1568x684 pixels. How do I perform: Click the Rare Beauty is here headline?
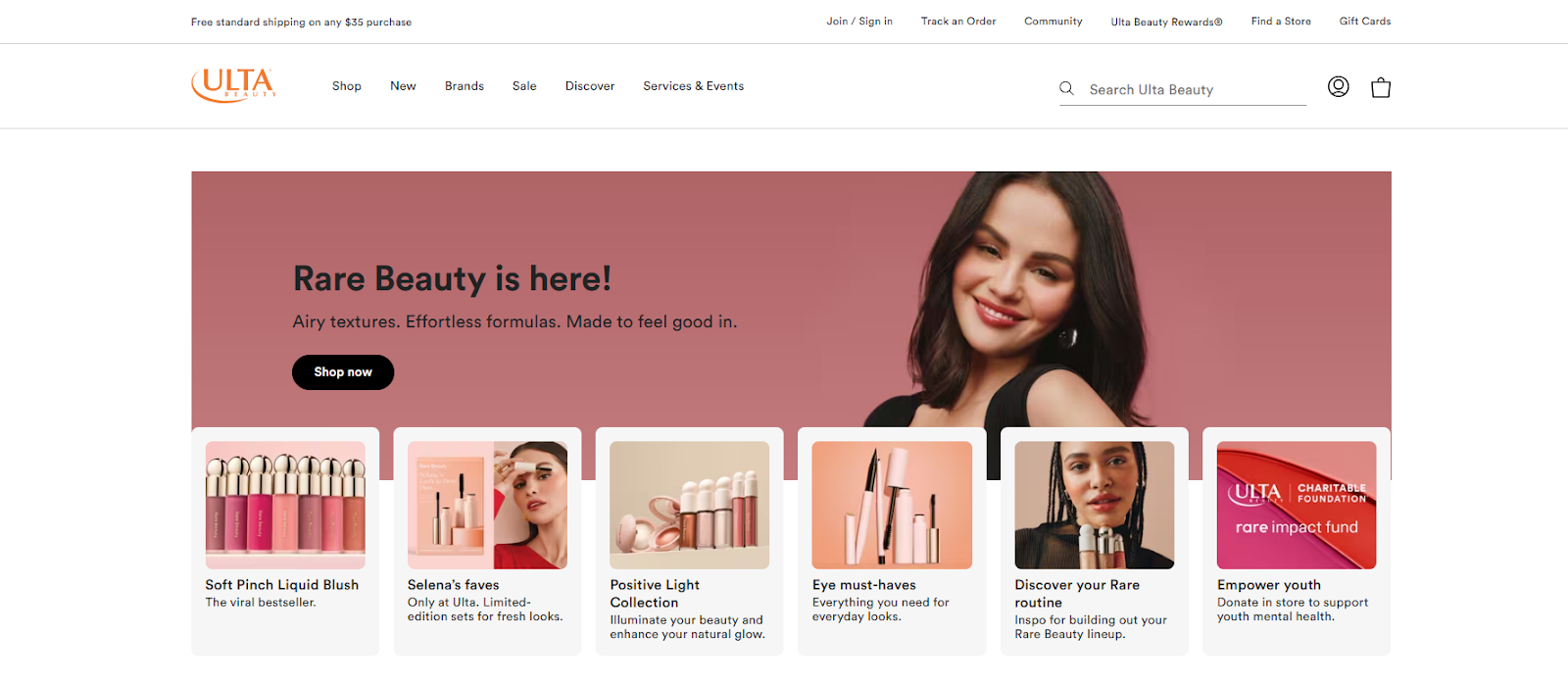[x=452, y=279]
